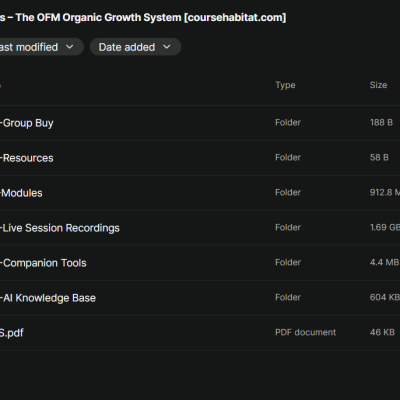Click Folder type in Resources row
This screenshot has height=400, width=400.
[288, 157]
